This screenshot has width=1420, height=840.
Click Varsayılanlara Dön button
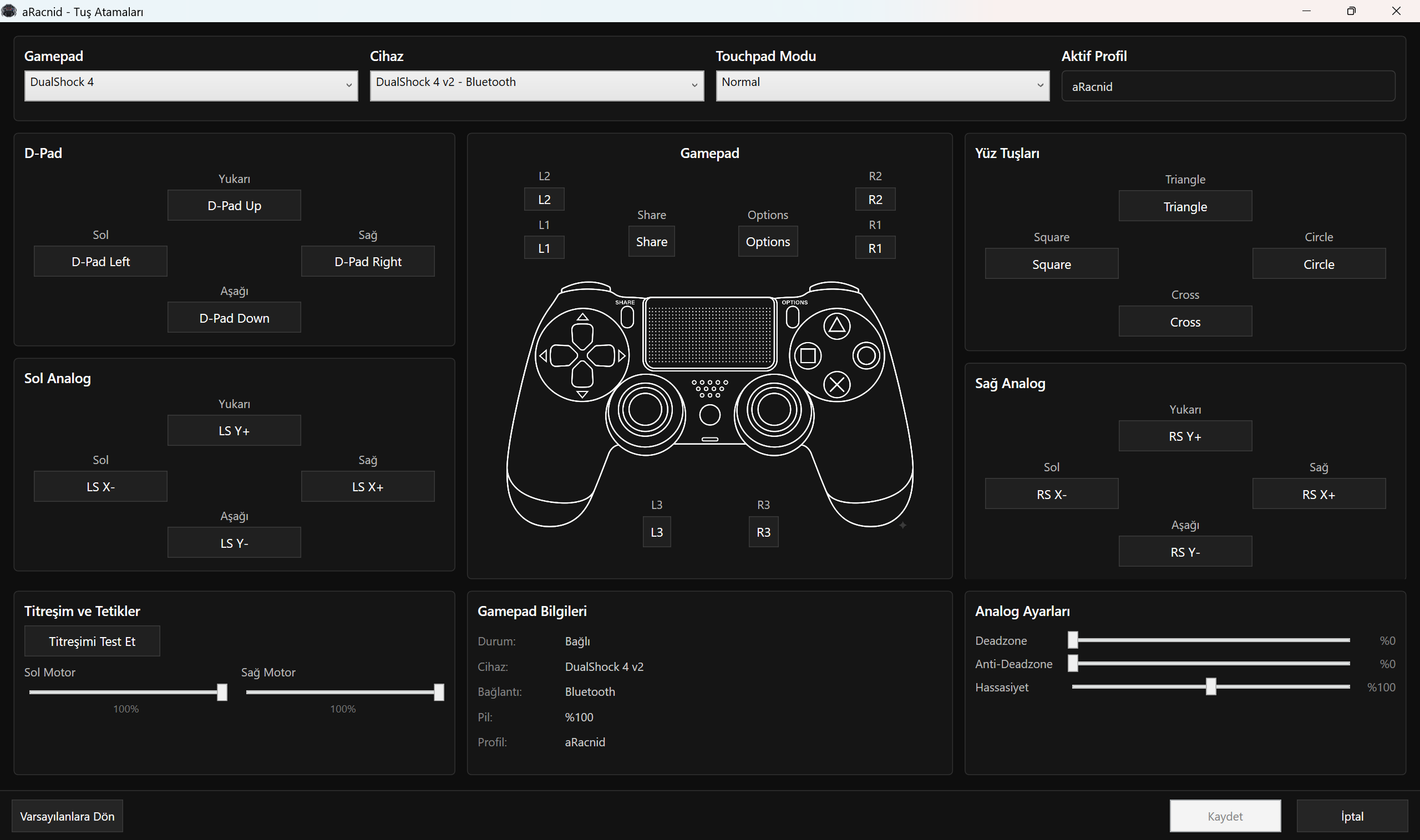[x=67, y=816]
